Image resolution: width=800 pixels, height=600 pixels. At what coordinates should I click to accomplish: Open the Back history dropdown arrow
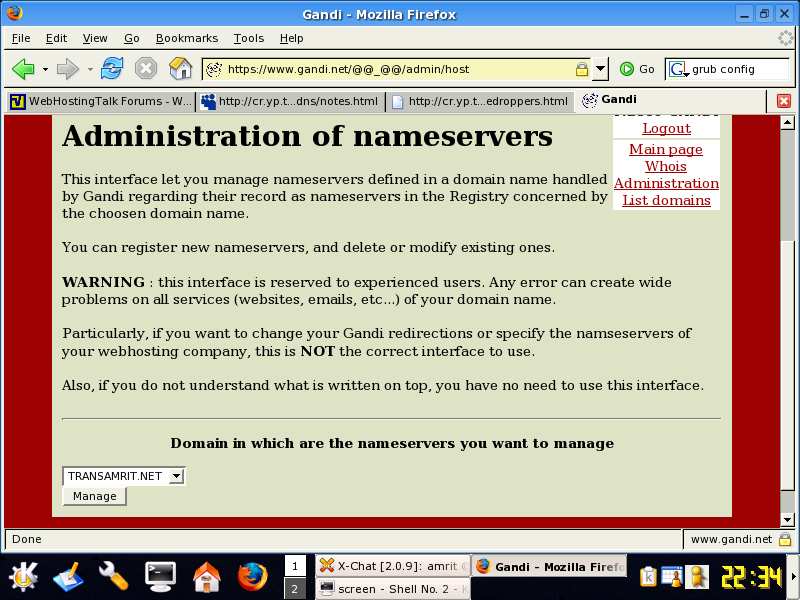coord(45,69)
